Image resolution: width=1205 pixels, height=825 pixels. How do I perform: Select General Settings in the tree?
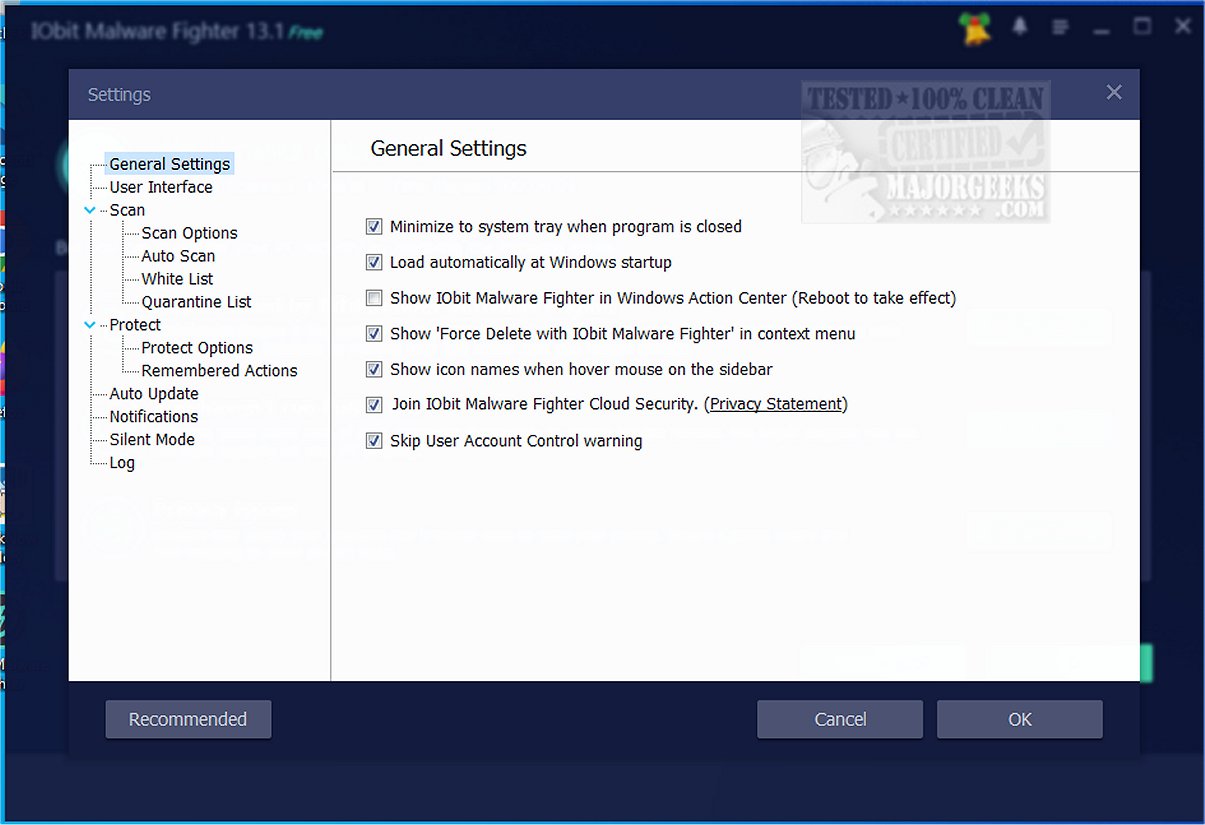(170, 164)
